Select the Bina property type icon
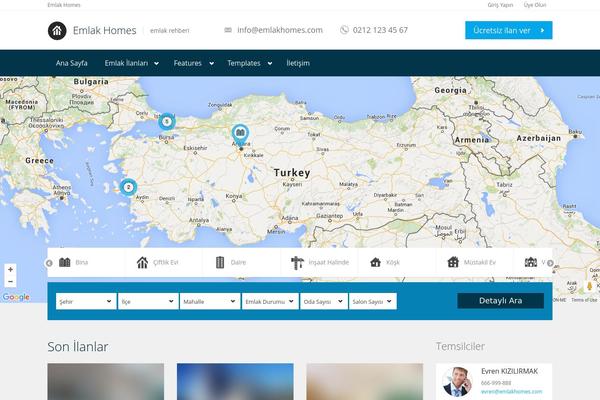Viewport: 600px width, 400px height. click(x=65, y=262)
